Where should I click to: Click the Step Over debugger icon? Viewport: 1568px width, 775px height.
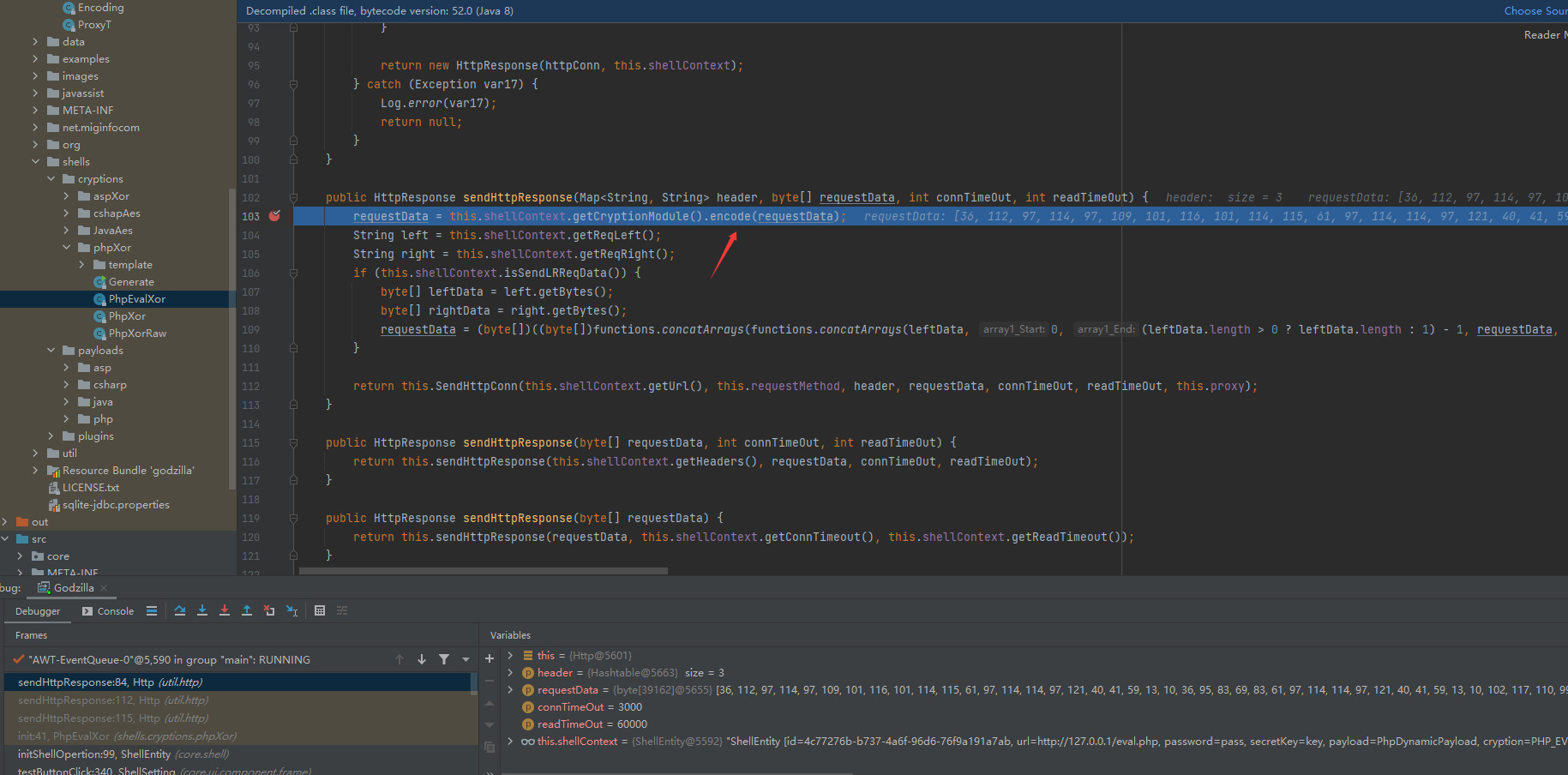[180, 610]
